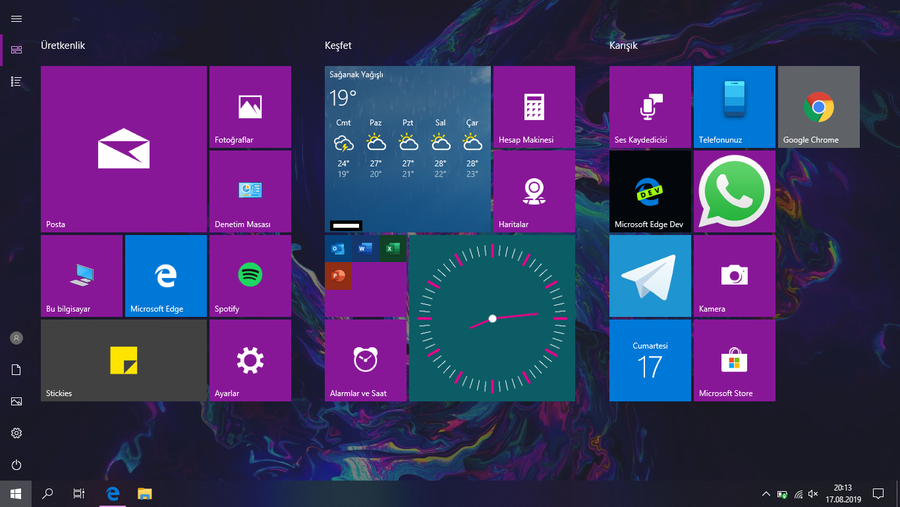Open the Telefonunuz tile
This screenshot has height=507, width=900.
tap(734, 107)
